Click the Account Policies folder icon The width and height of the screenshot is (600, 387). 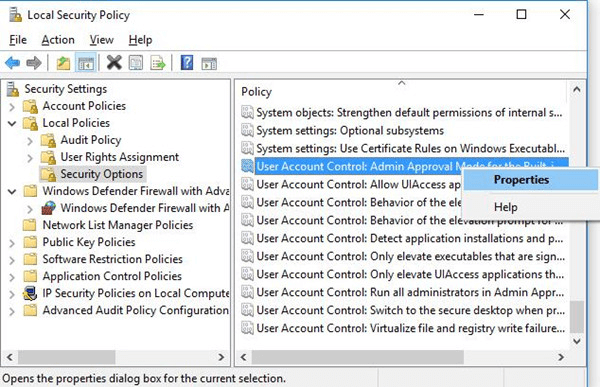(x=30, y=106)
